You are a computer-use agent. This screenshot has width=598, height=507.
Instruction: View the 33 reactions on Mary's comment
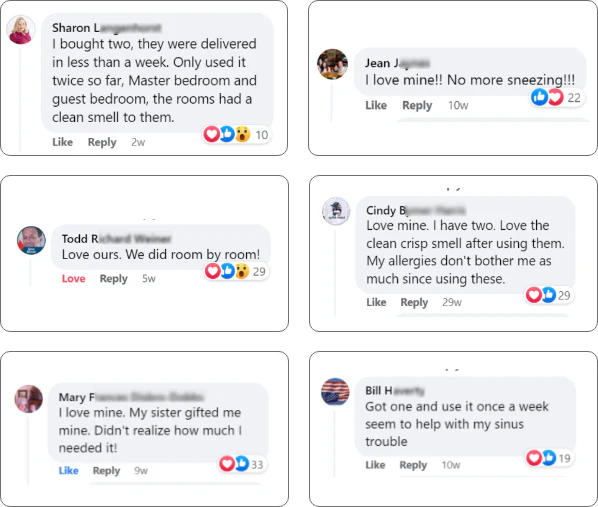[241, 464]
